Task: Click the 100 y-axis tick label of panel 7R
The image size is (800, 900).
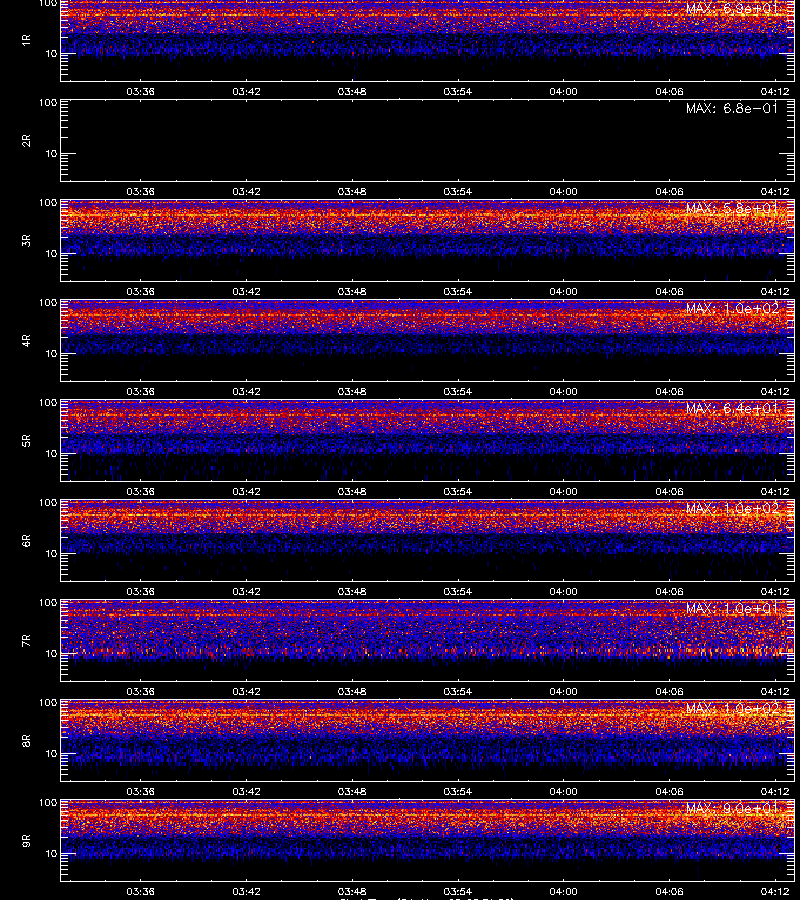Action: coord(48,603)
